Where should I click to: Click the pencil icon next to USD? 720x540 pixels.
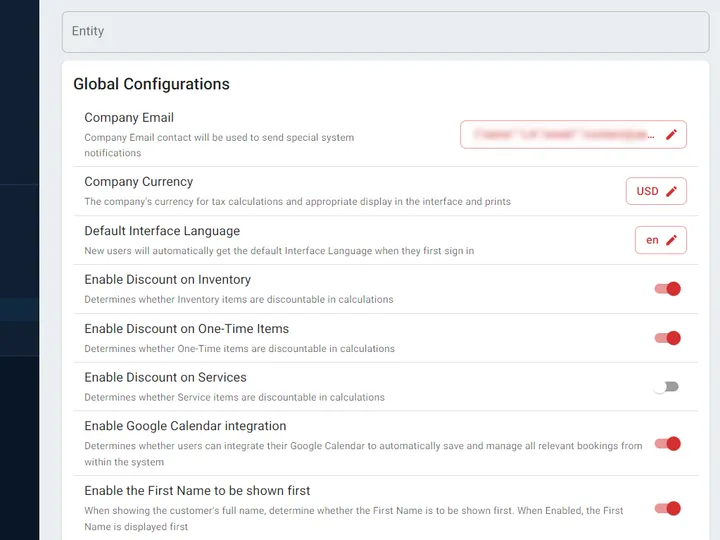click(x=671, y=191)
